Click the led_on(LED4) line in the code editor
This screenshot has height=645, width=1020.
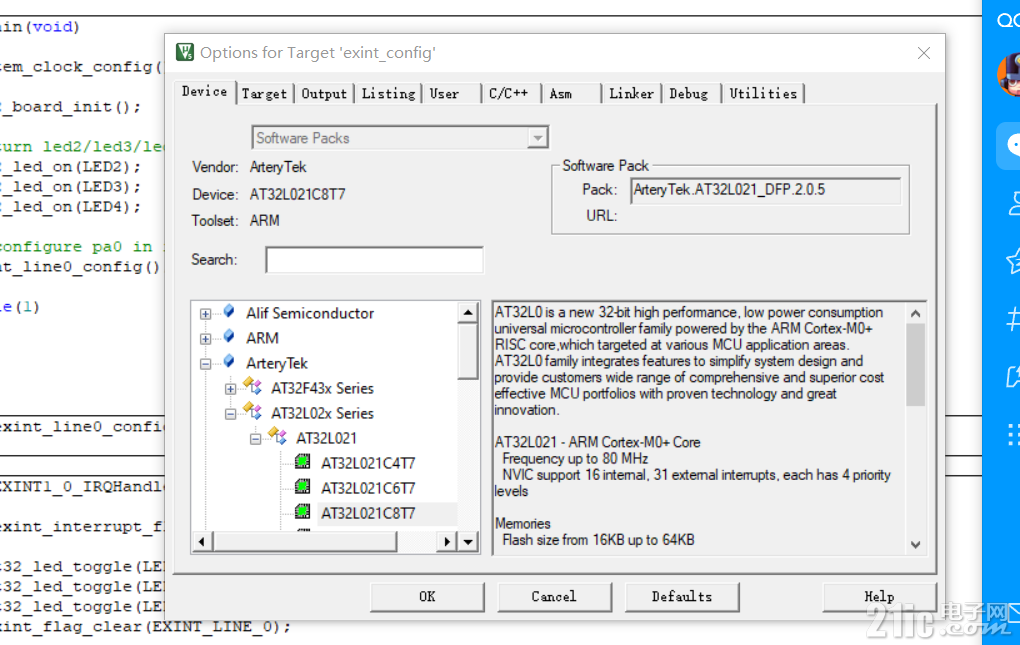70,207
